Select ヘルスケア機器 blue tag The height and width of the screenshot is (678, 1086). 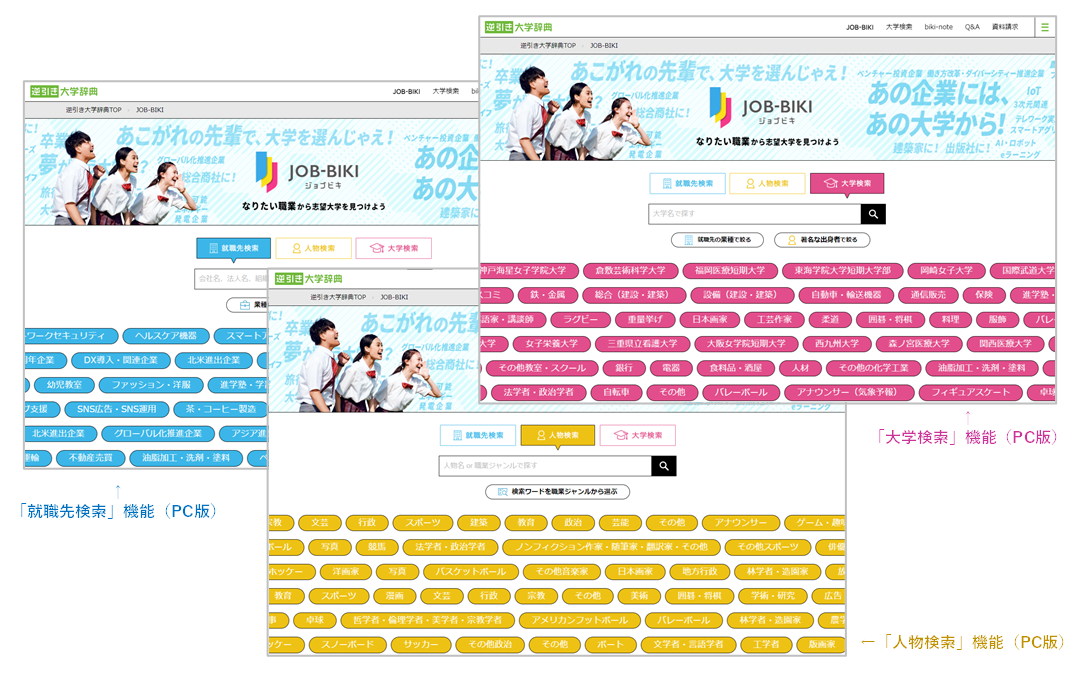click(x=166, y=337)
